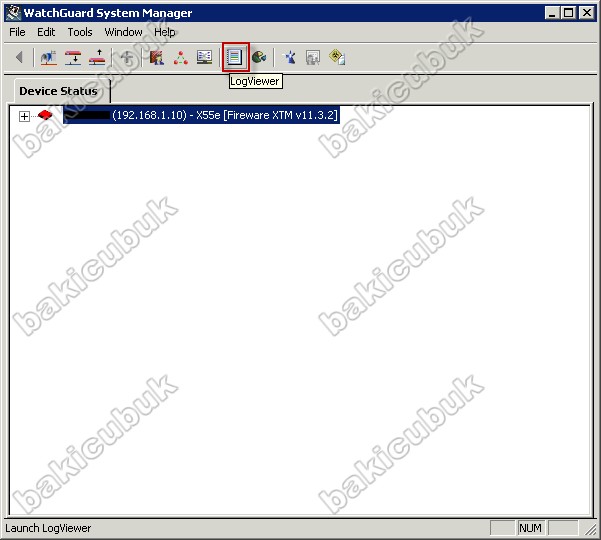Click the WatchGuard title bar app icon
Image resolution: width=601 pixels, height=540 pixels.
pos(13,13)
